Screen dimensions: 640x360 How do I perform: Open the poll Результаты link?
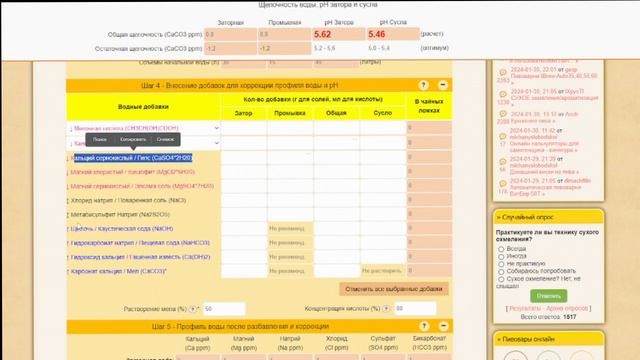pos(526,309)
